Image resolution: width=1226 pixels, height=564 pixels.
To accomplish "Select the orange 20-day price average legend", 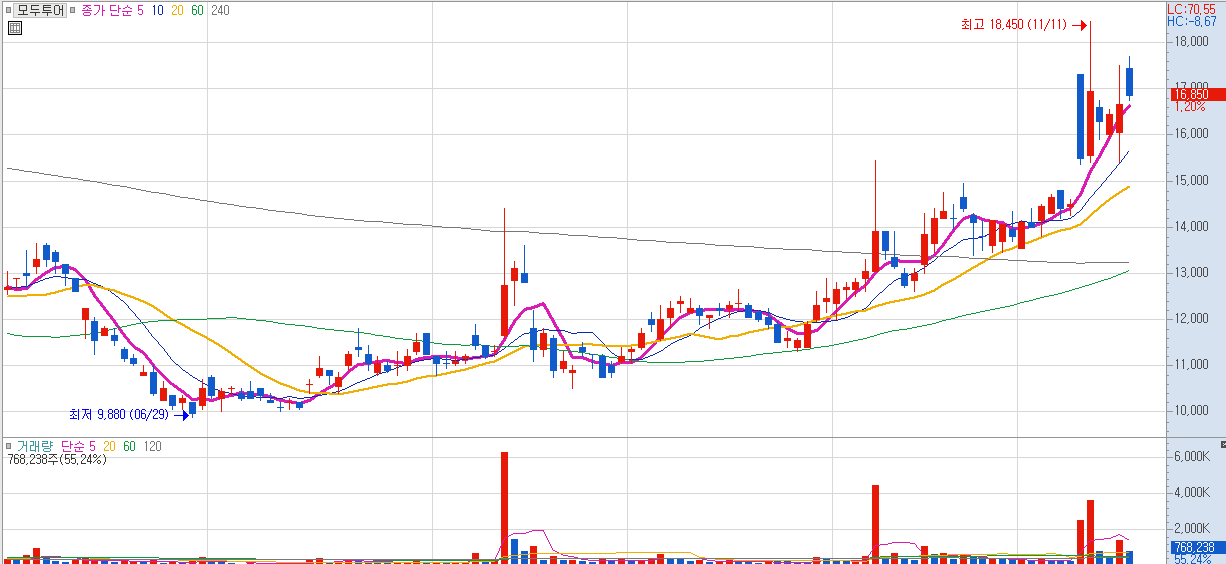I will click(178, 11).
